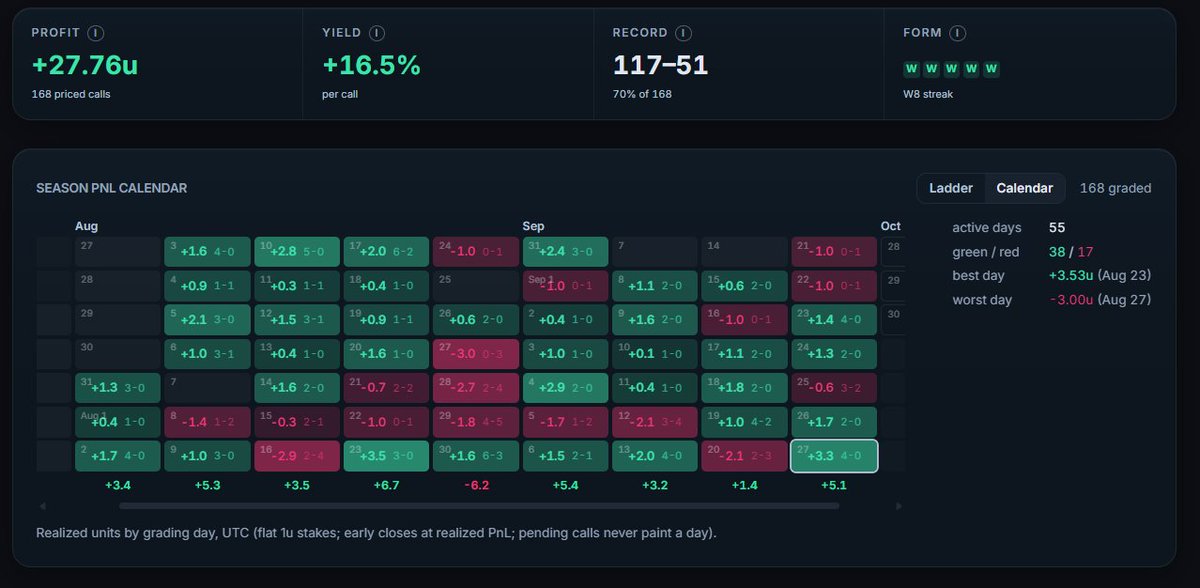
Task: Click the info icon beside PROFIT
Action: pyautogui.click(x=96, y=33)
